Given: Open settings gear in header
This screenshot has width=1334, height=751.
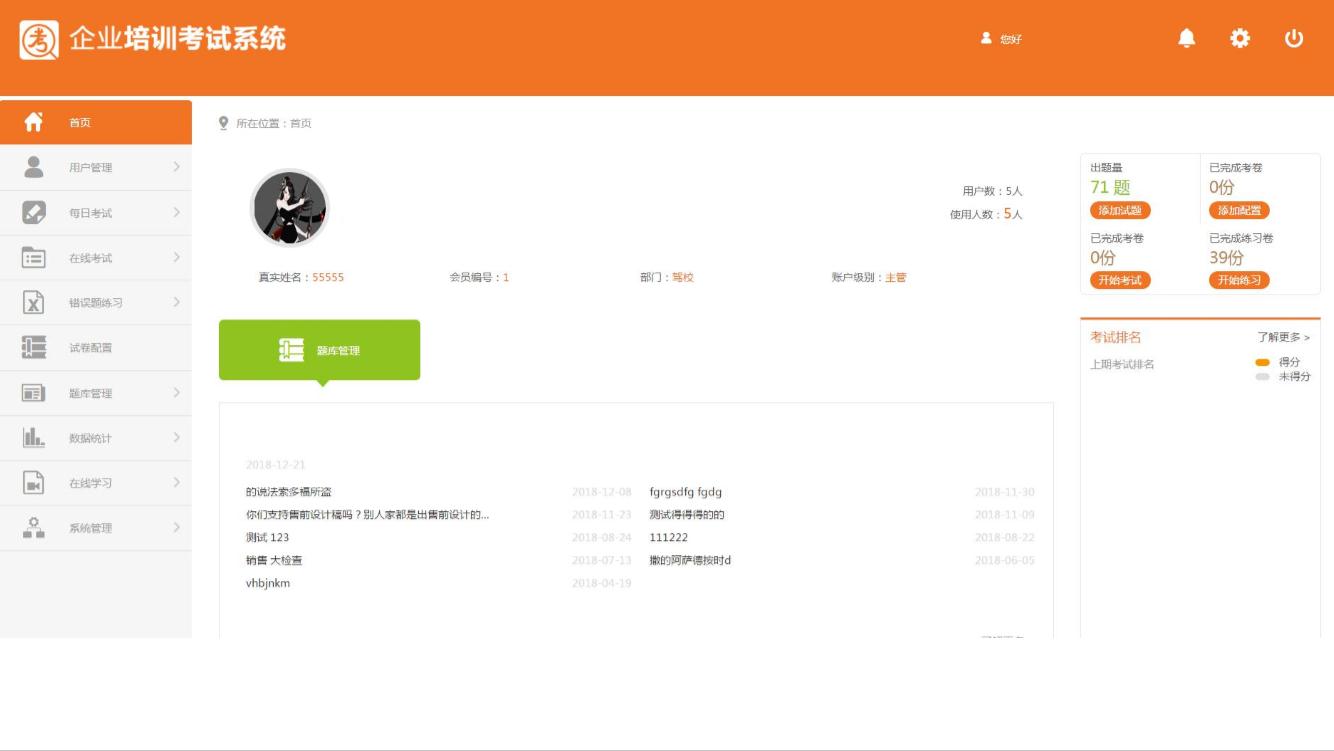Looking at the screenshot, I should pyautogui.click(x=1240, y=39).
